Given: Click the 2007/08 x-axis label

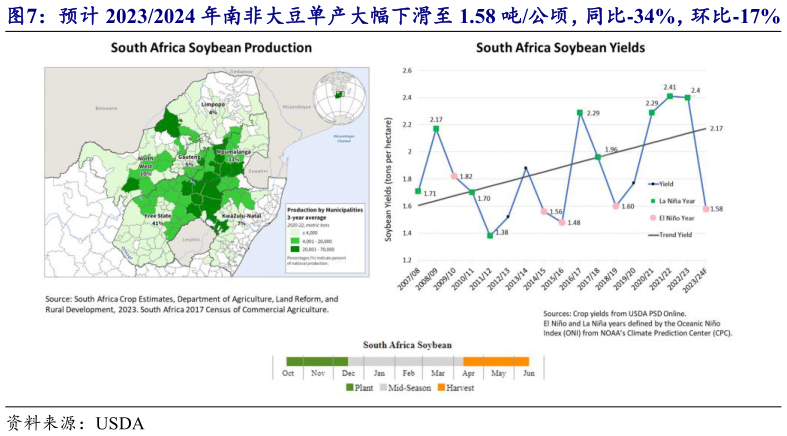Looking at the screenshot, I should [x=408, y=278].
